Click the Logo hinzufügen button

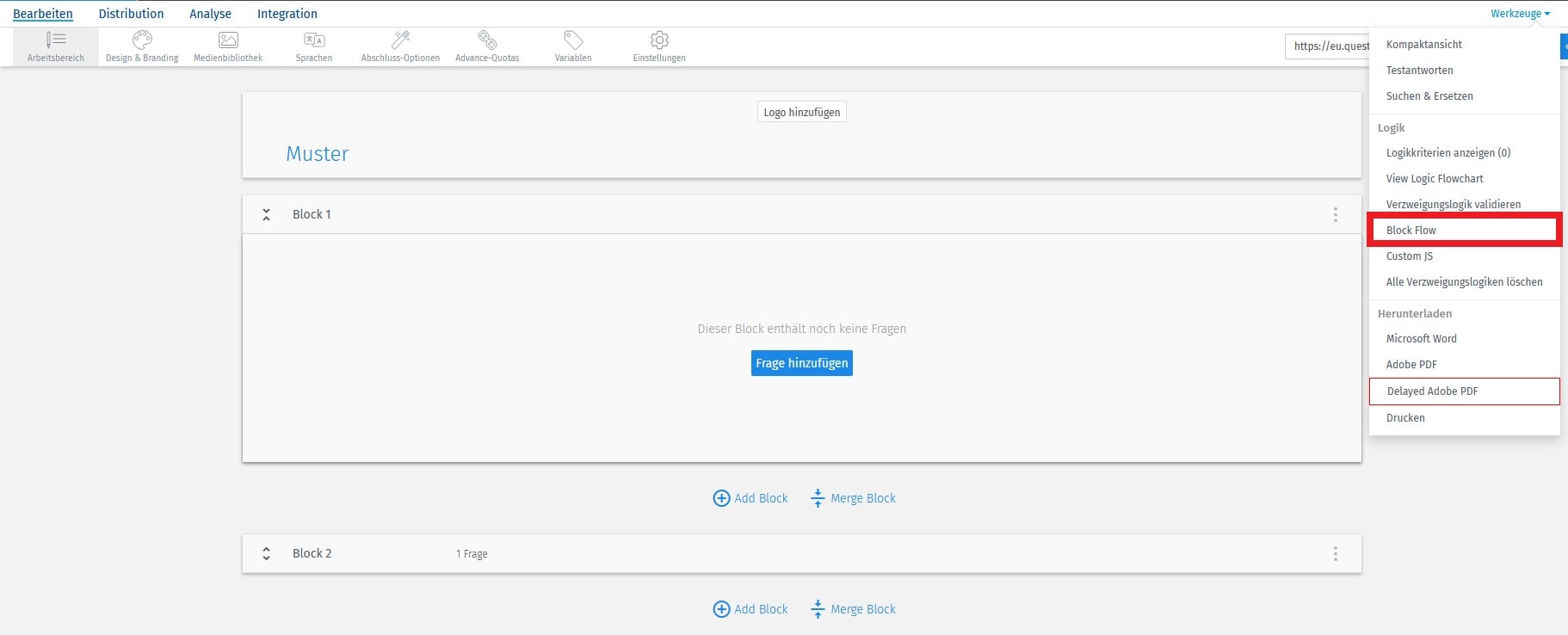[x=802, y=113]
